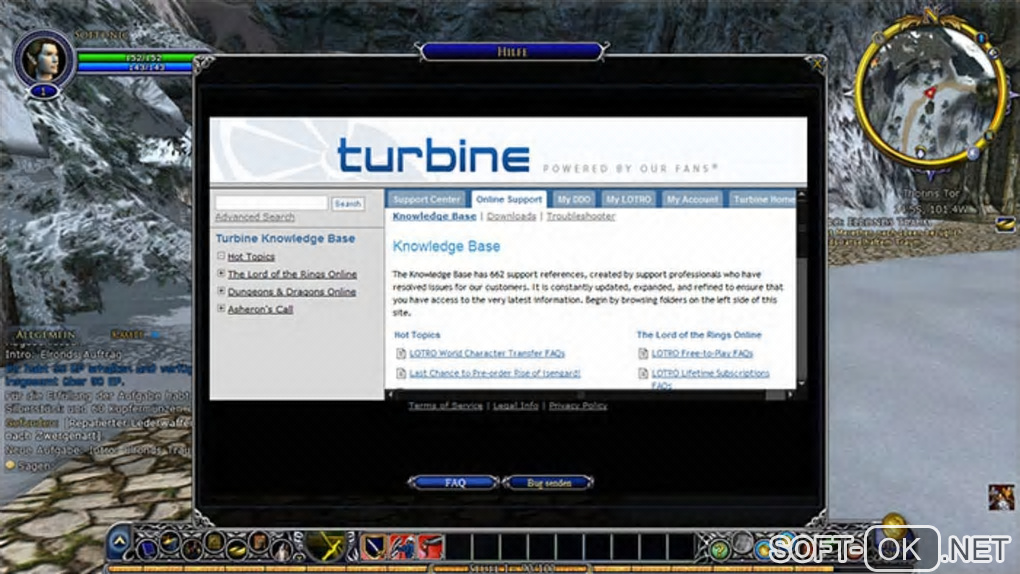The height and width of the screenshot is (574, 1020).
Task: Click the blue journal icon on toolbar
Action: 147,549
